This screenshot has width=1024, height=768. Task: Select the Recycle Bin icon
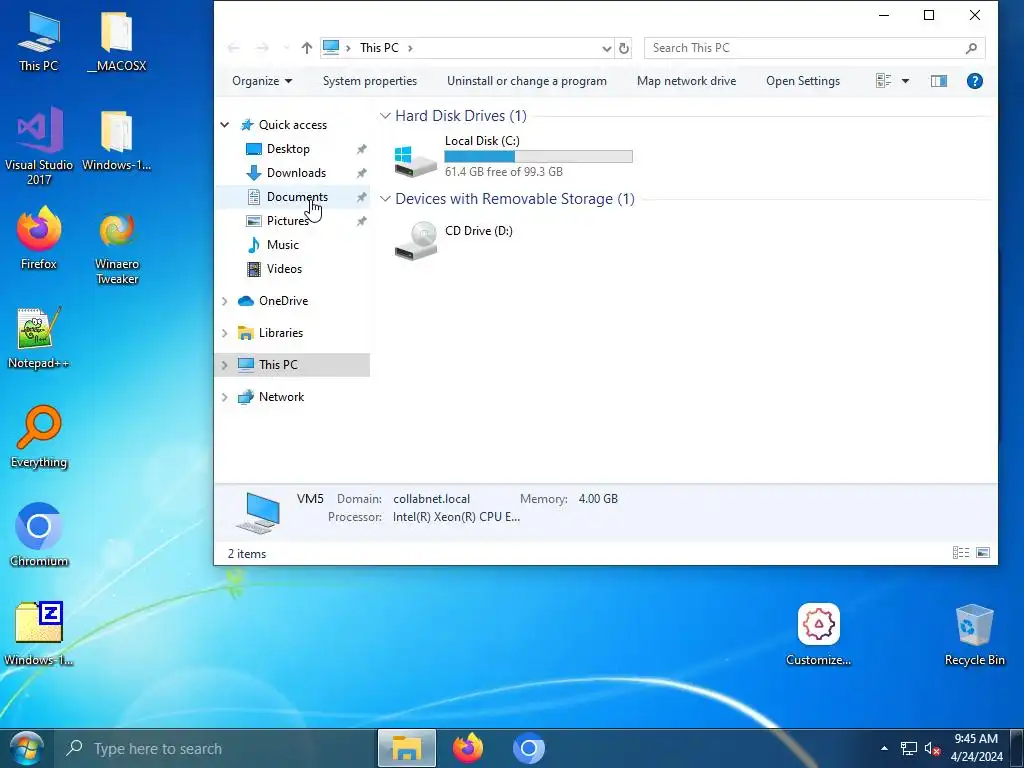[974, 635]
